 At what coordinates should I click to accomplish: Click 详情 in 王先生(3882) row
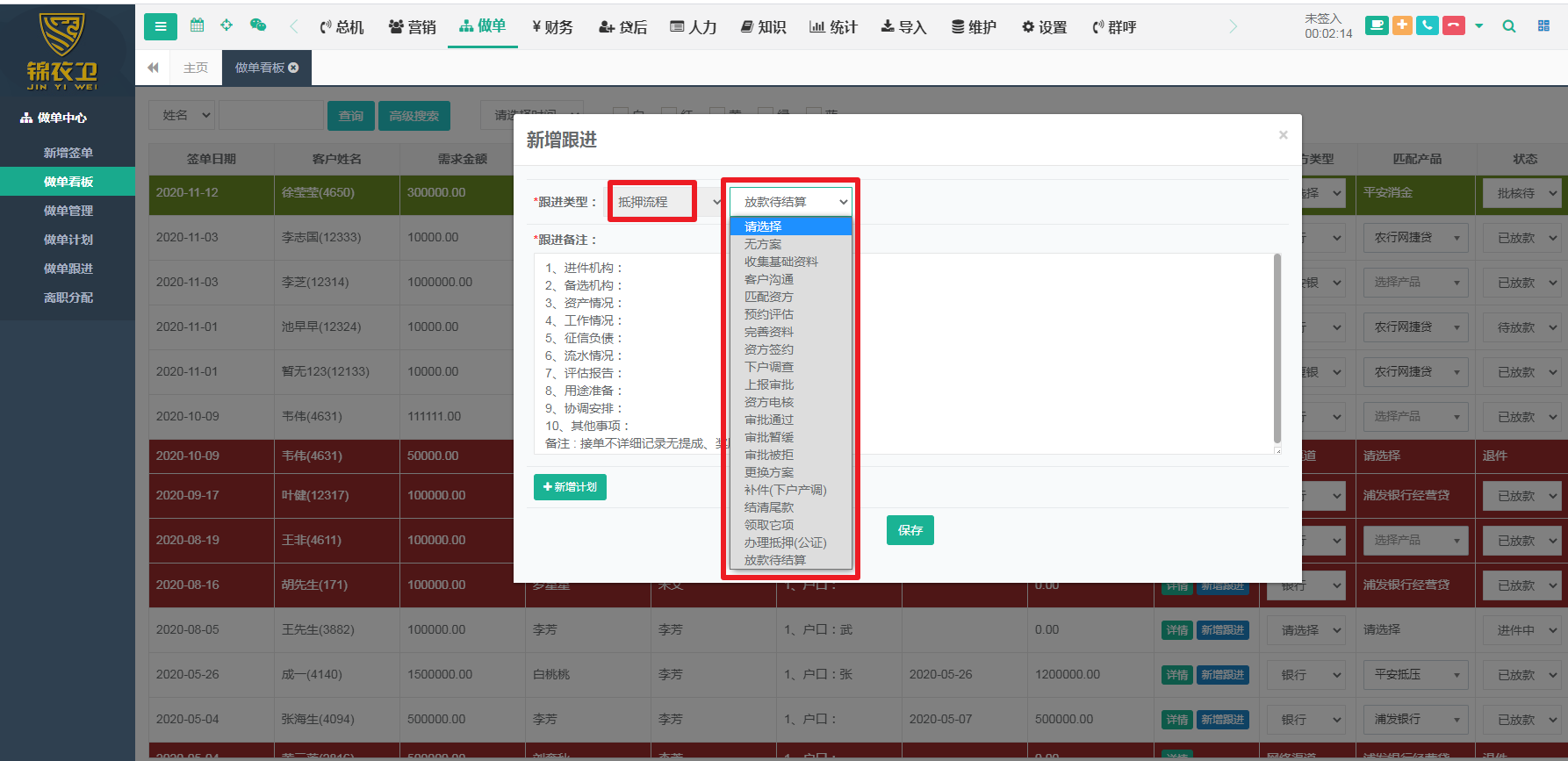(x=1177, y=630)
